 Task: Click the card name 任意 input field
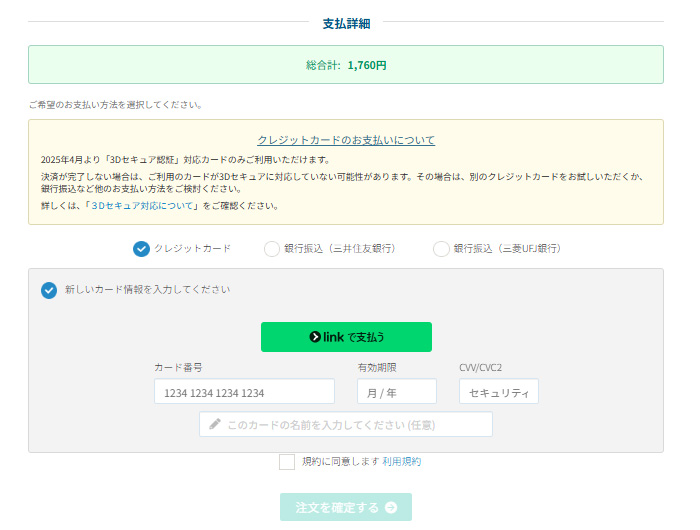[x=346, y=424]
